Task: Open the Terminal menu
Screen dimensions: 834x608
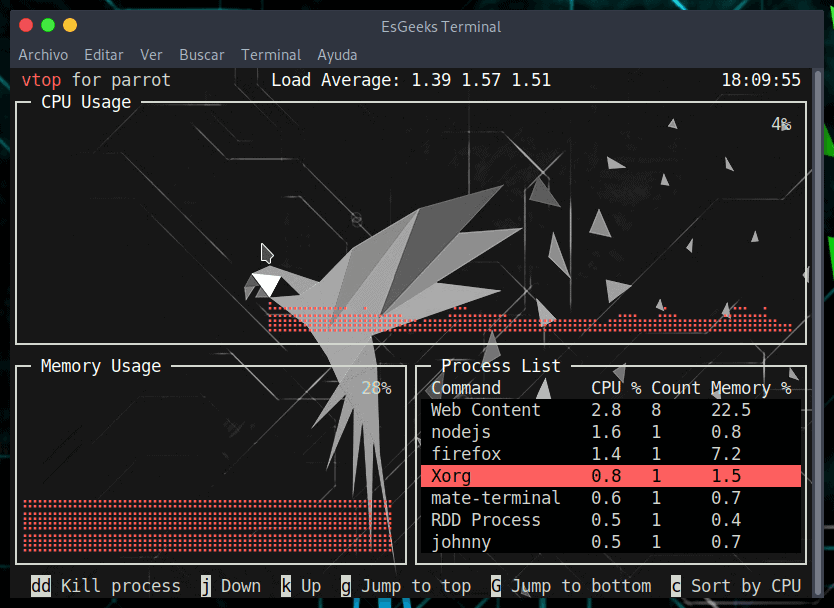Action: [x=271, y=55]
